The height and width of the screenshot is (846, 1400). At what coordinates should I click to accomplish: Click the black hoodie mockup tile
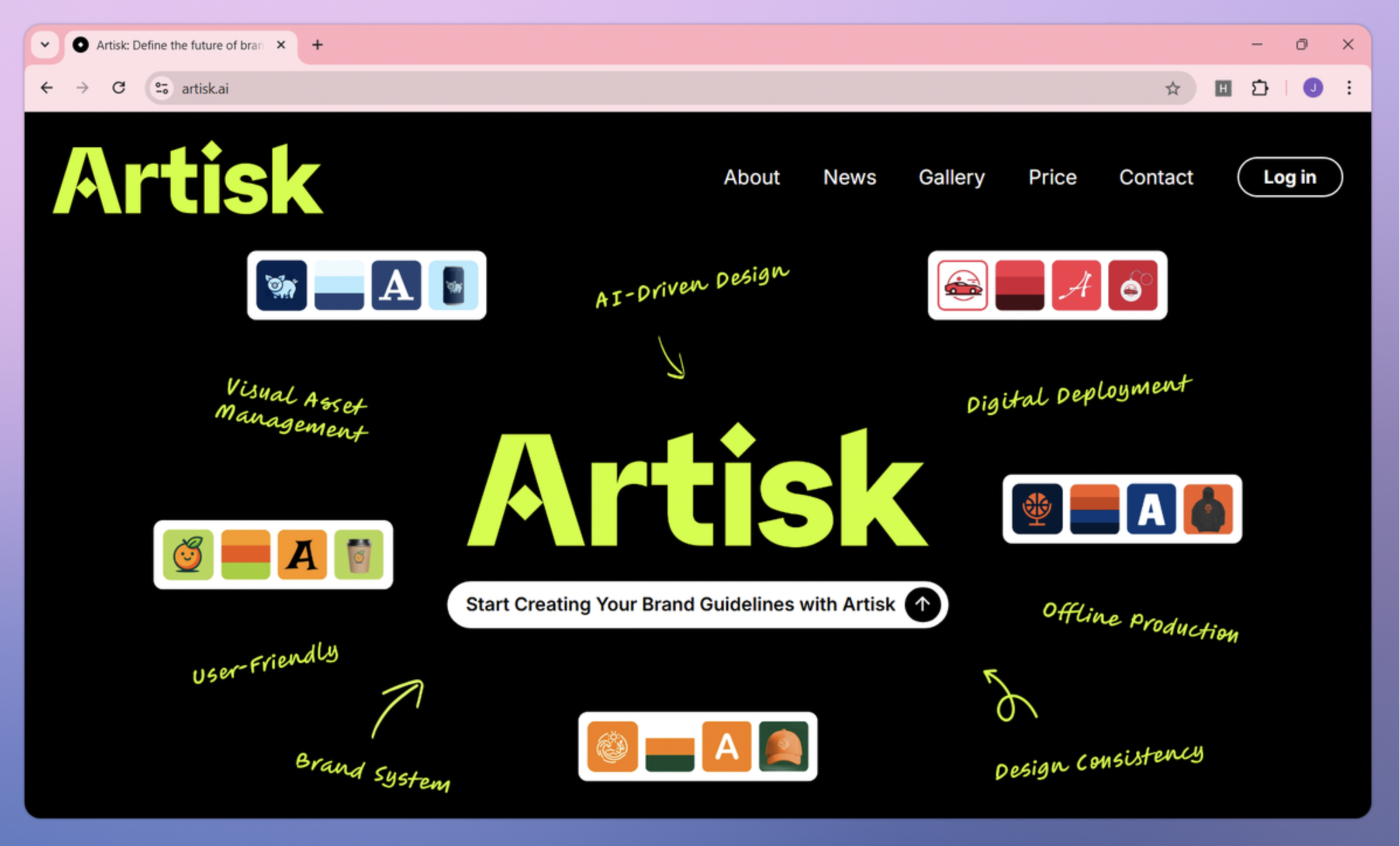click(x=1208, y=509)
